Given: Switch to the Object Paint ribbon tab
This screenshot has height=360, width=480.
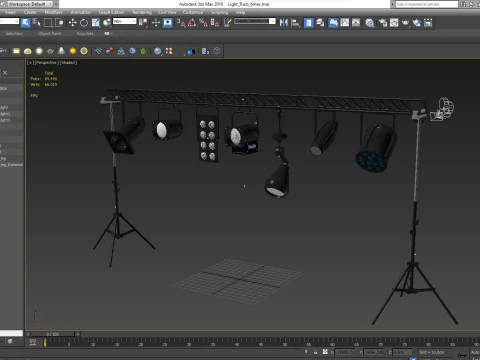Looking at the screenshot, I should [49, 34].
